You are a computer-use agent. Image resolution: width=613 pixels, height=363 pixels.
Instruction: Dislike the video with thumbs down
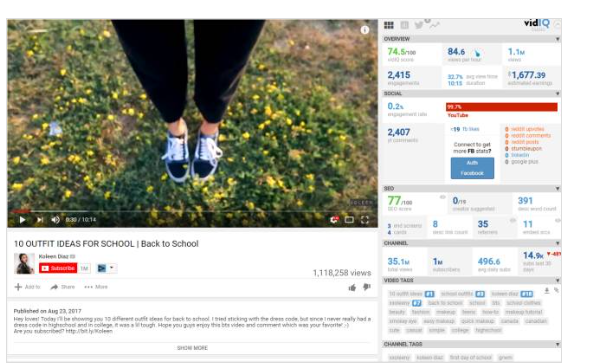click(x=367, y=287)
